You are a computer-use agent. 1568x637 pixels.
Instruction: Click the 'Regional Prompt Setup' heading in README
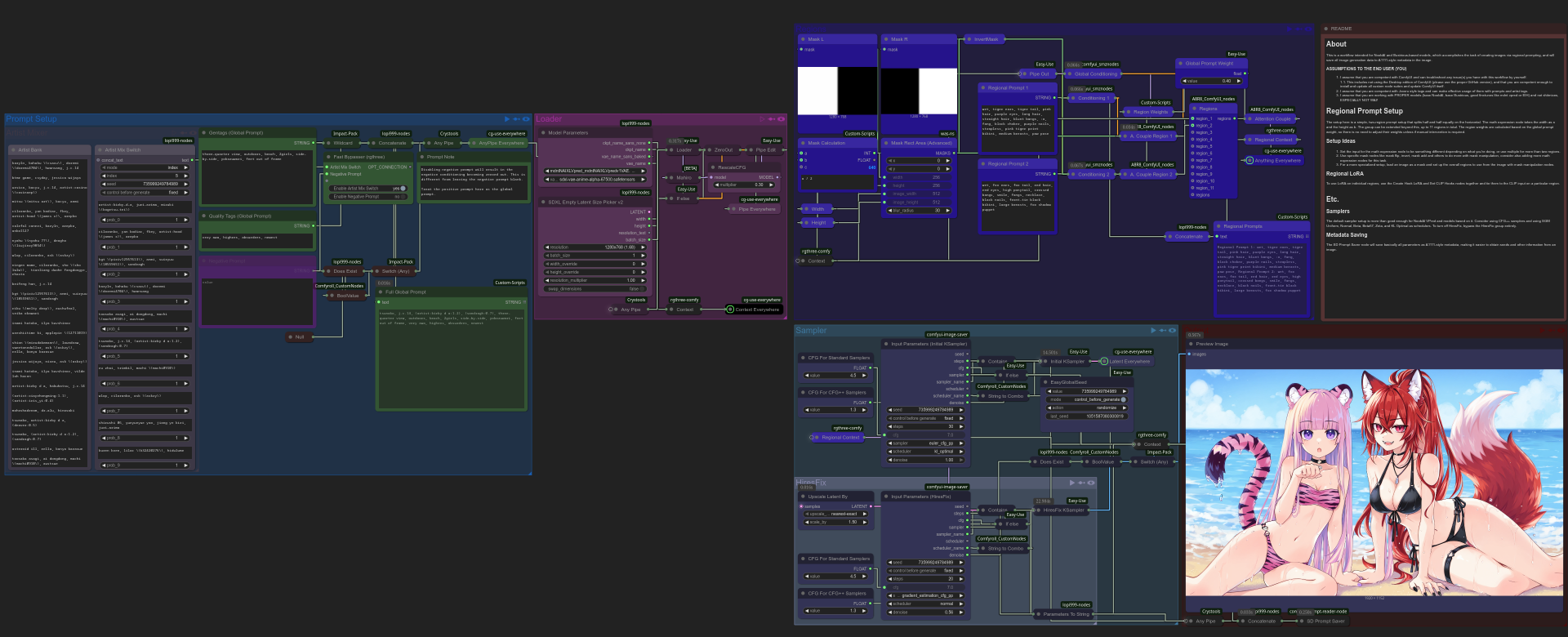tap(1365, 111)
